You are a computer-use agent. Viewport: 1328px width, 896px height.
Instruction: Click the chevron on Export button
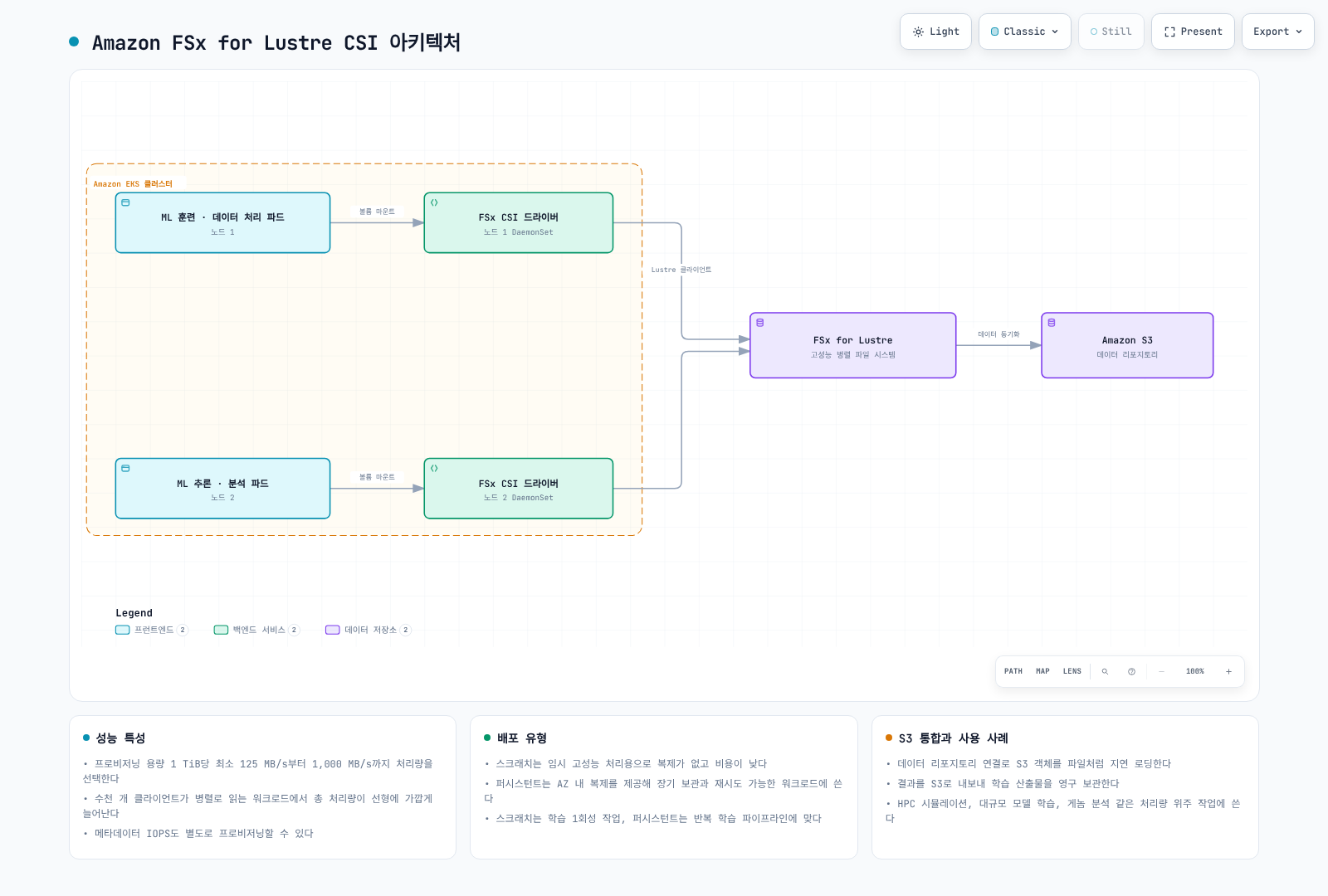(x=1299, y=32)
